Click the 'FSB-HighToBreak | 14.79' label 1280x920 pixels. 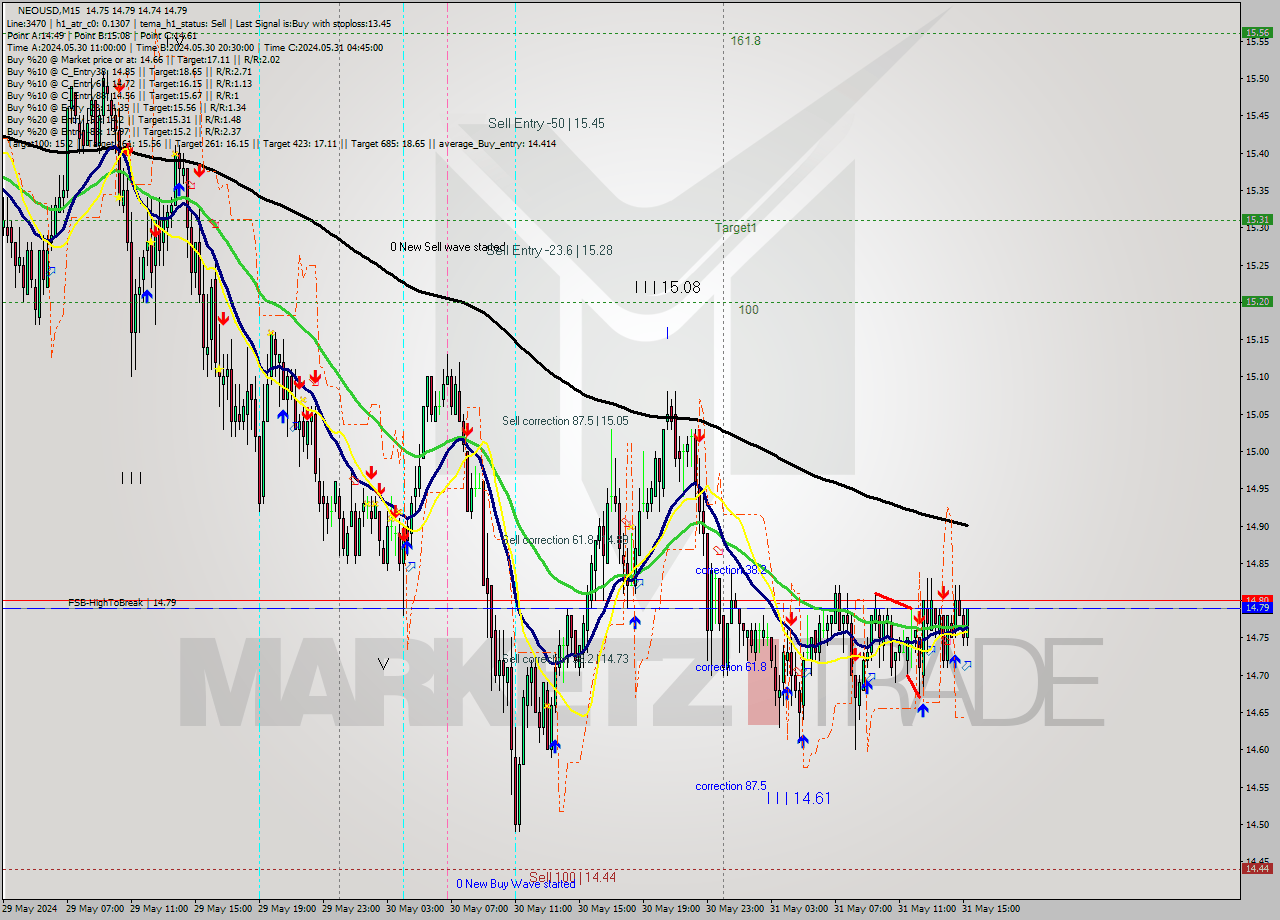pos(122,603)
